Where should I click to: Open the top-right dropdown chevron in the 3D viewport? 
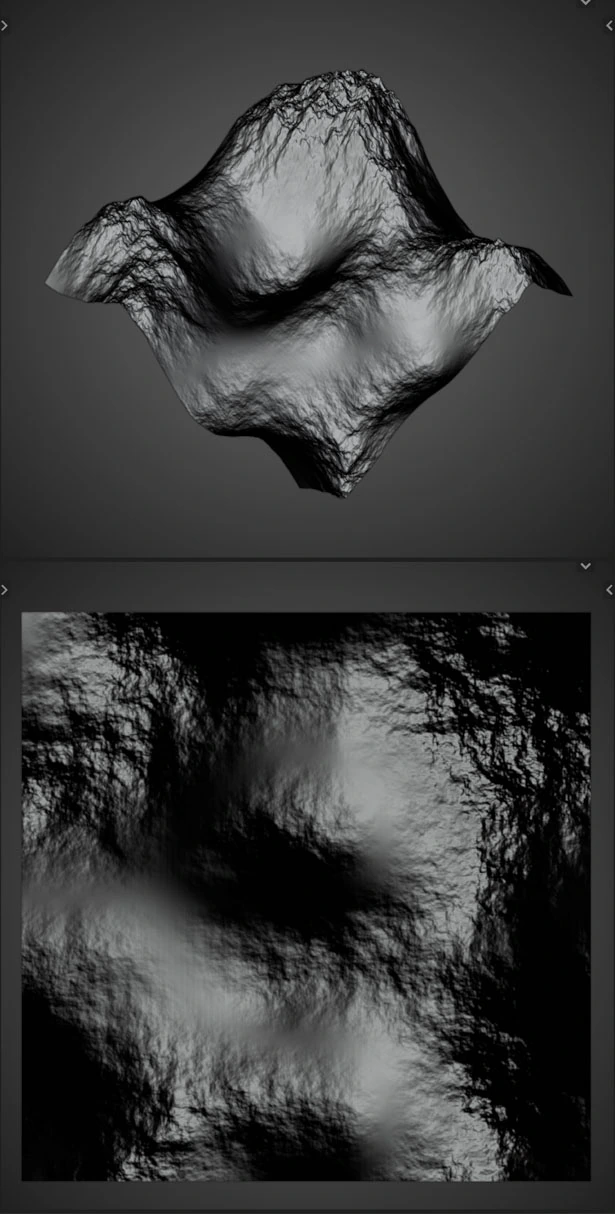pos(586,3)
